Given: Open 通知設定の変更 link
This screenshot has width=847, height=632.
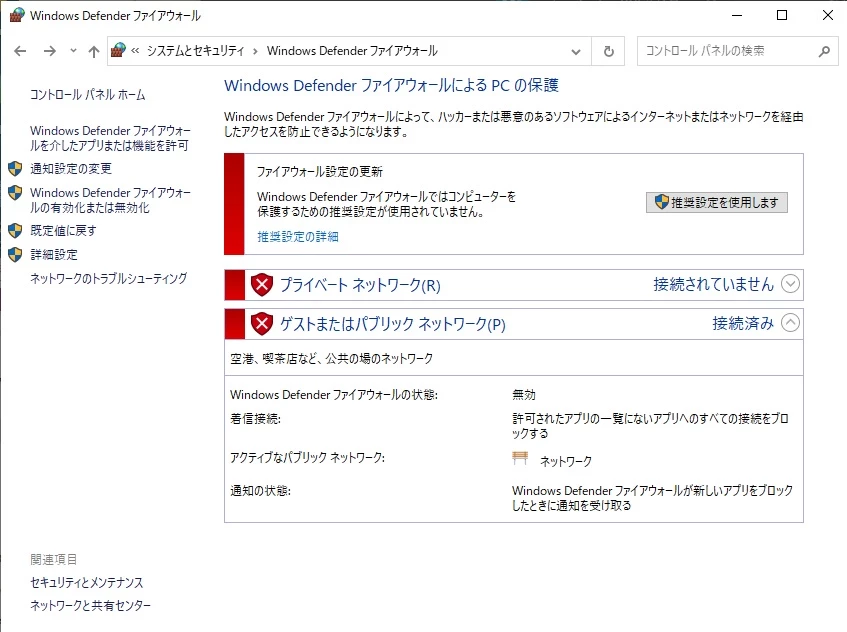Looking at the screenshot, I should [71, 169].
